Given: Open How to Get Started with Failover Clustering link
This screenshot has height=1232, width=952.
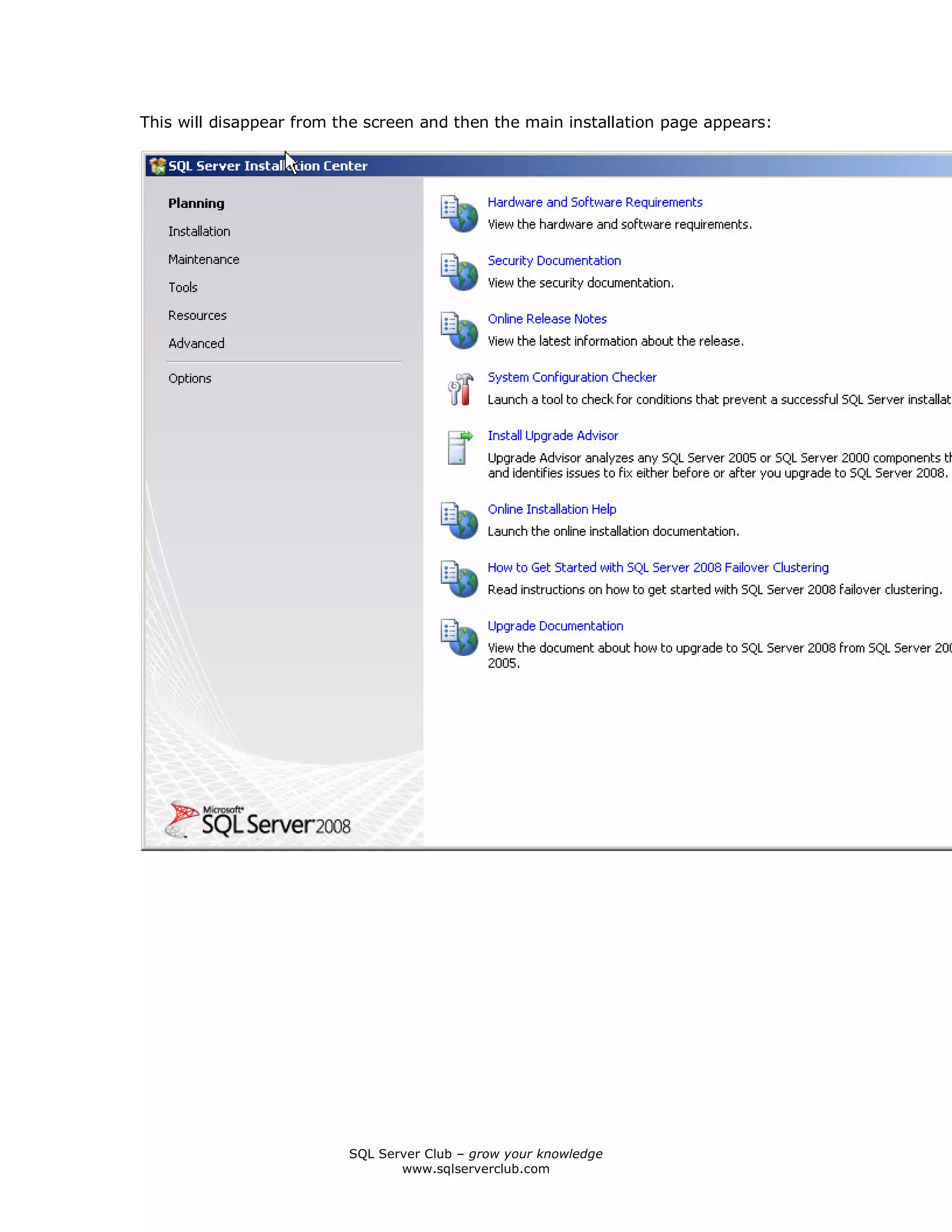Looking at the screenshot, I should click(658, 568).
